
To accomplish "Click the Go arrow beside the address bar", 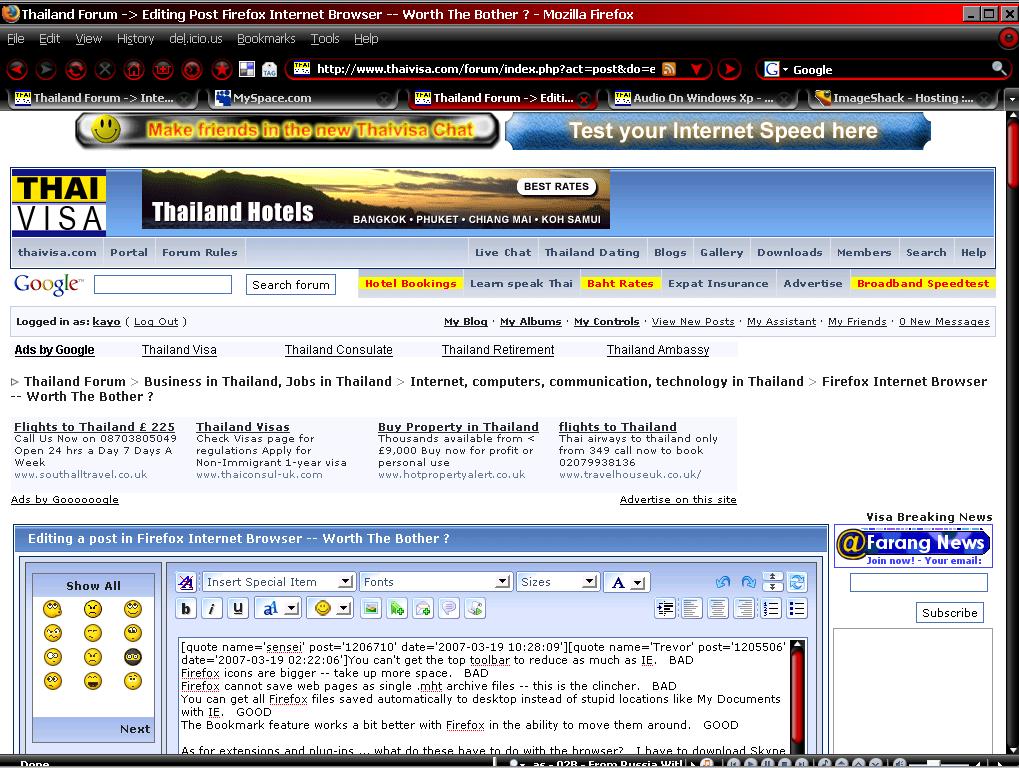I will (x=730, y=69).
